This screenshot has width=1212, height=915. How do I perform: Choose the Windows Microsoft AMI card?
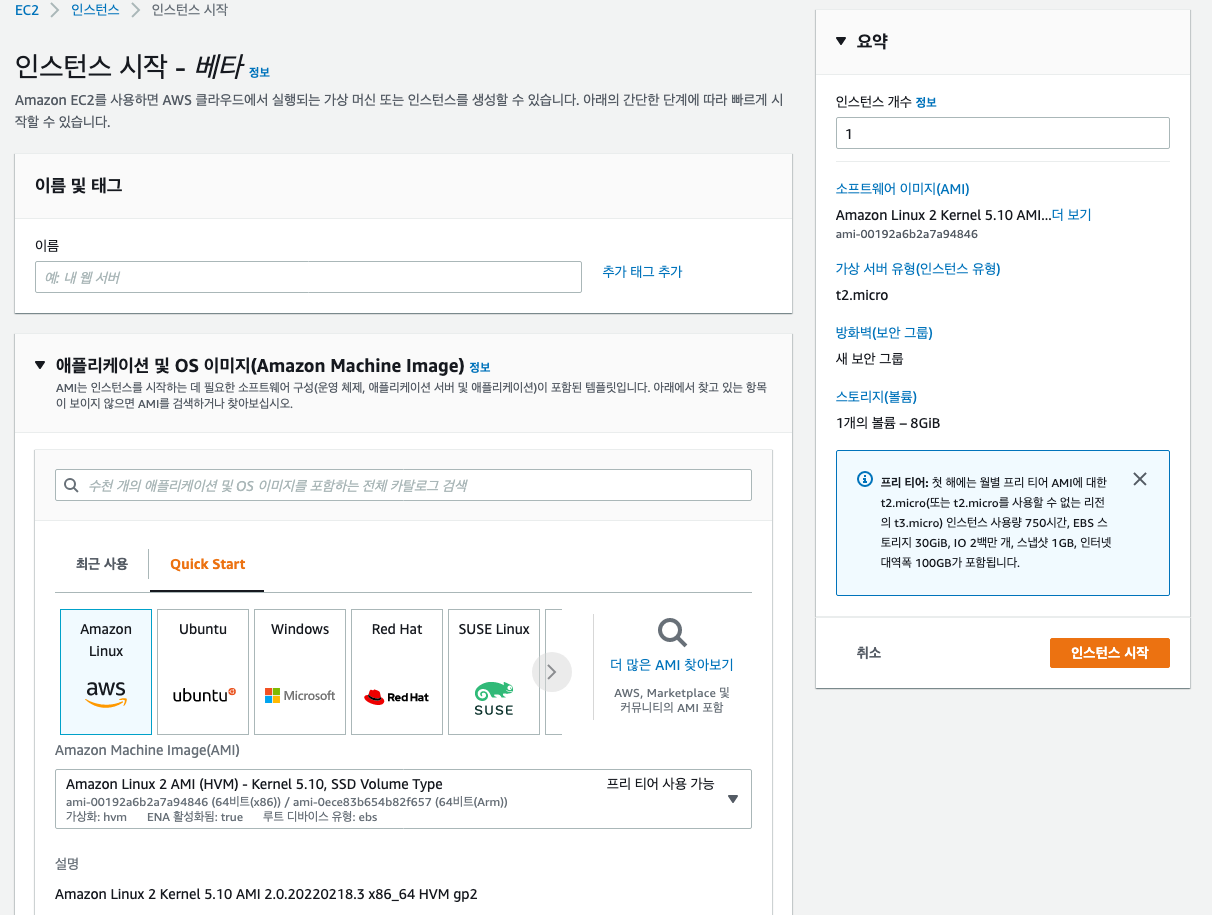[x=300, y=672]
